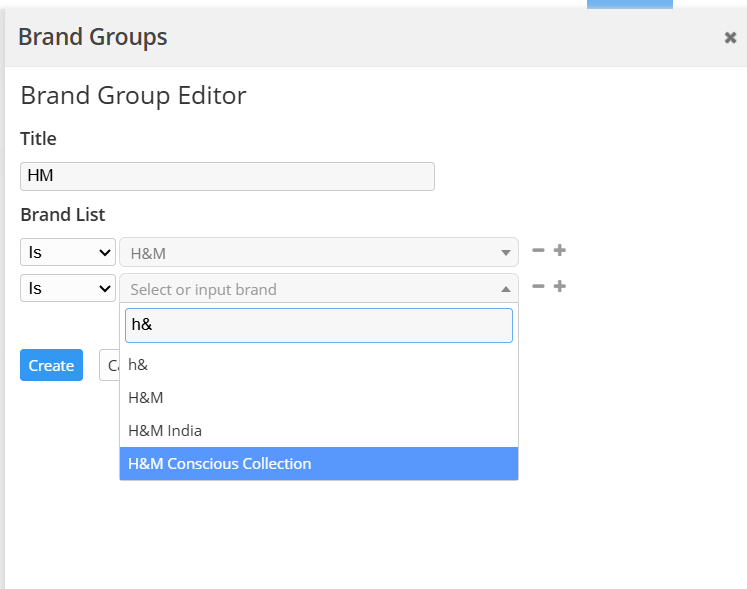Click the "Title" field label
This screenshot has height=589, width=747.
point(39,139)
